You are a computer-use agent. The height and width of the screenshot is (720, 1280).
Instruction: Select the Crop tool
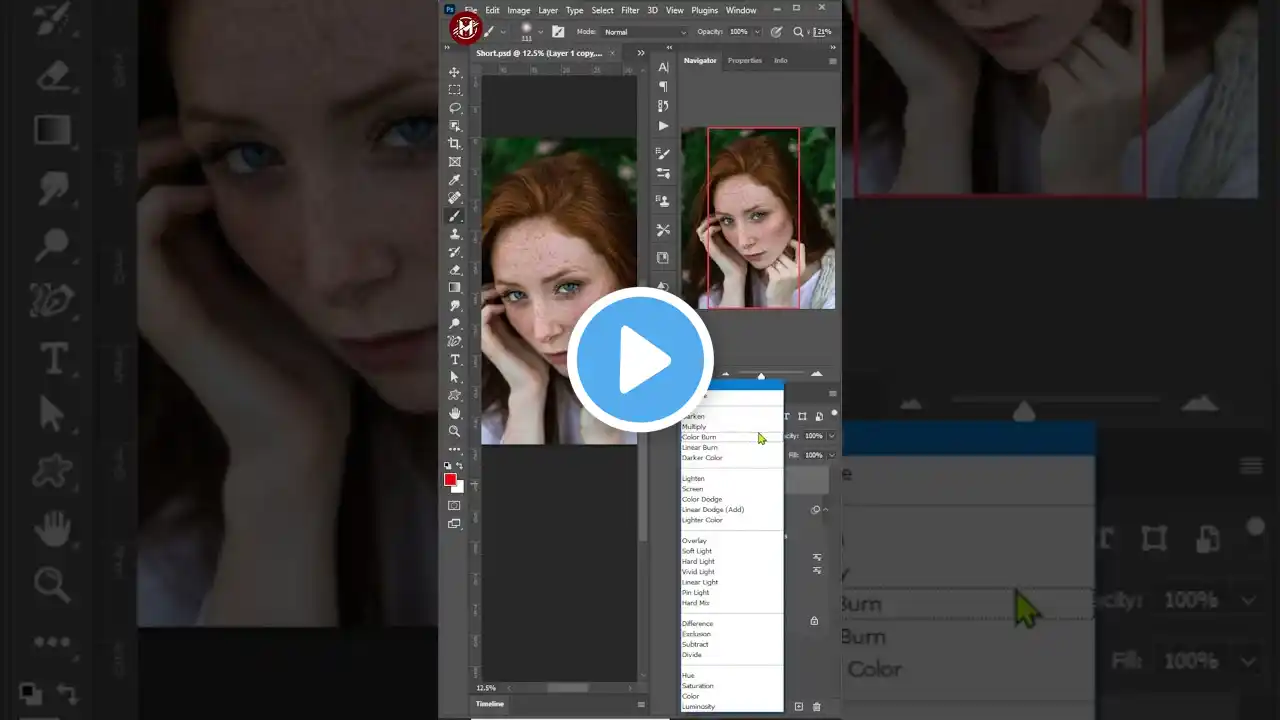coord(455,144)
